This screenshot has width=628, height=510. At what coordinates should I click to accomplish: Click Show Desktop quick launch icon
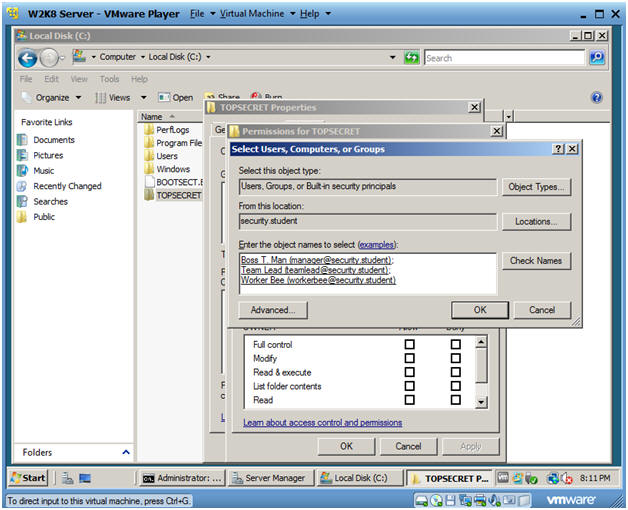(85, 478)
